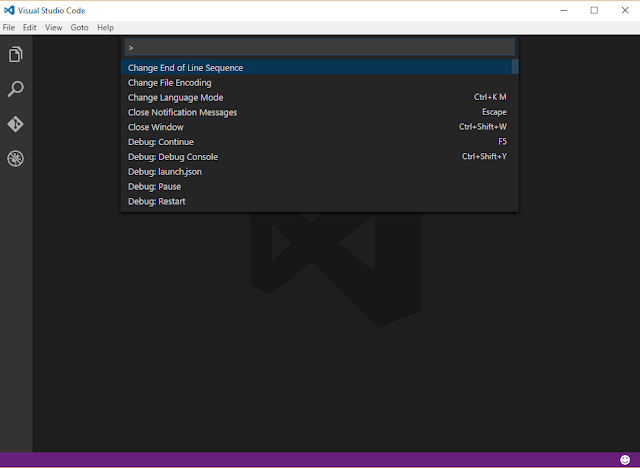
Task: Click the command list scrollbar thumb
Action: [515, 67]
